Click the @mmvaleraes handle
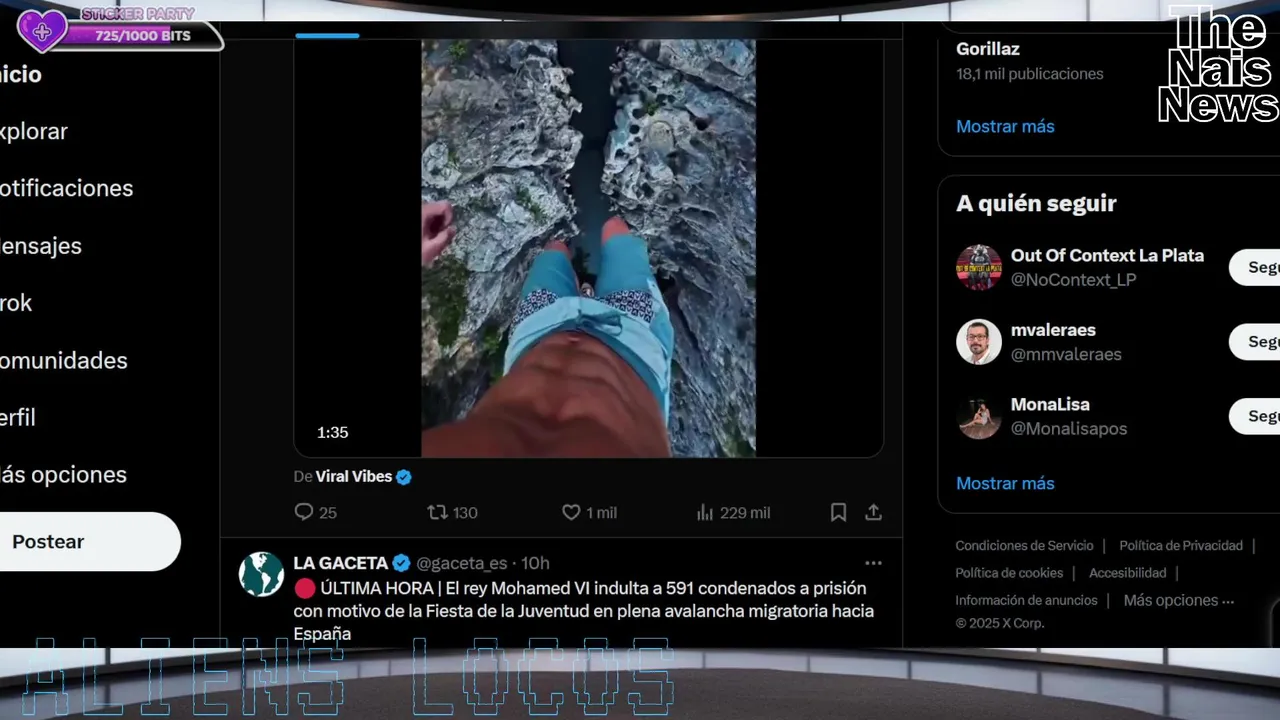Viewport: 1280px width, 720px height. [1066, 354]
